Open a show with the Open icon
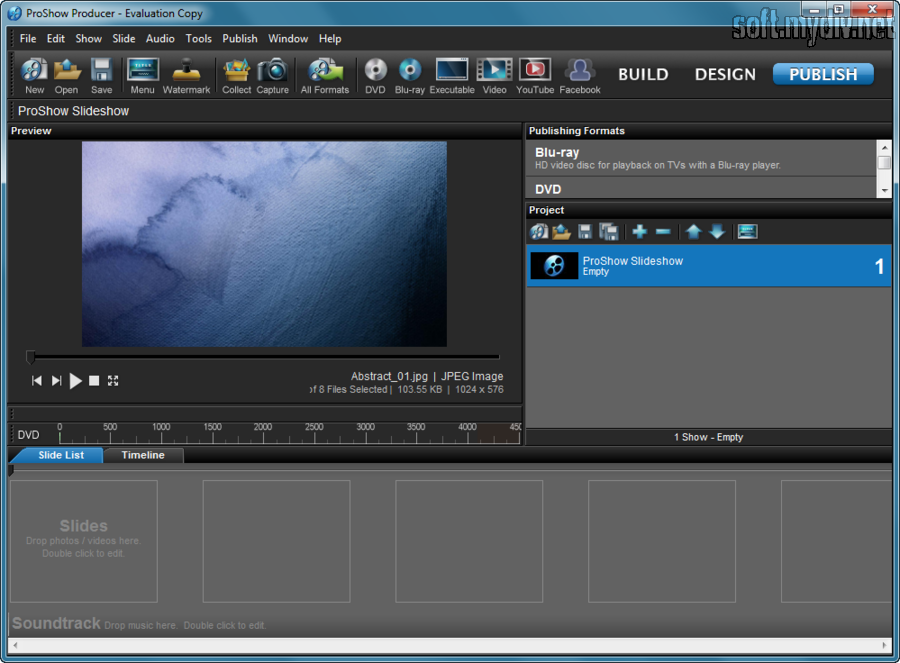The image size is (900, 663). coord(67,76)
